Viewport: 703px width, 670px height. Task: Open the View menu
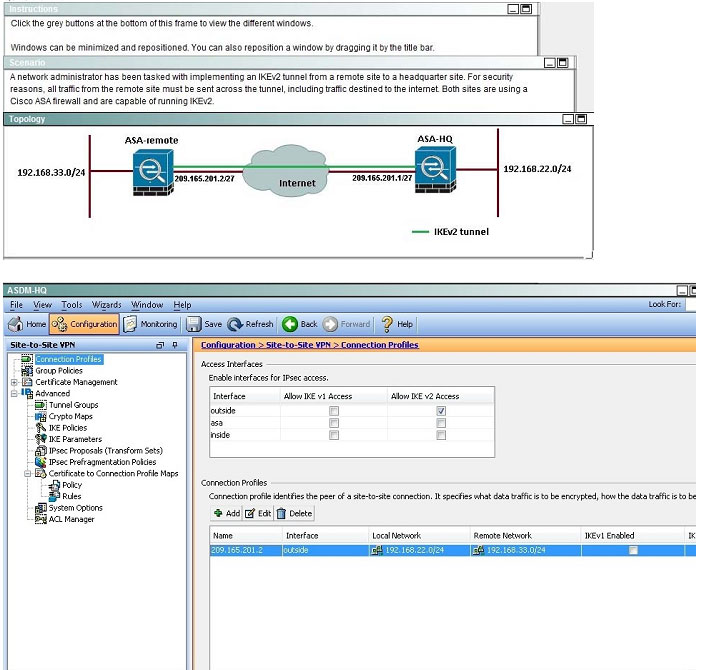(42, 305)
